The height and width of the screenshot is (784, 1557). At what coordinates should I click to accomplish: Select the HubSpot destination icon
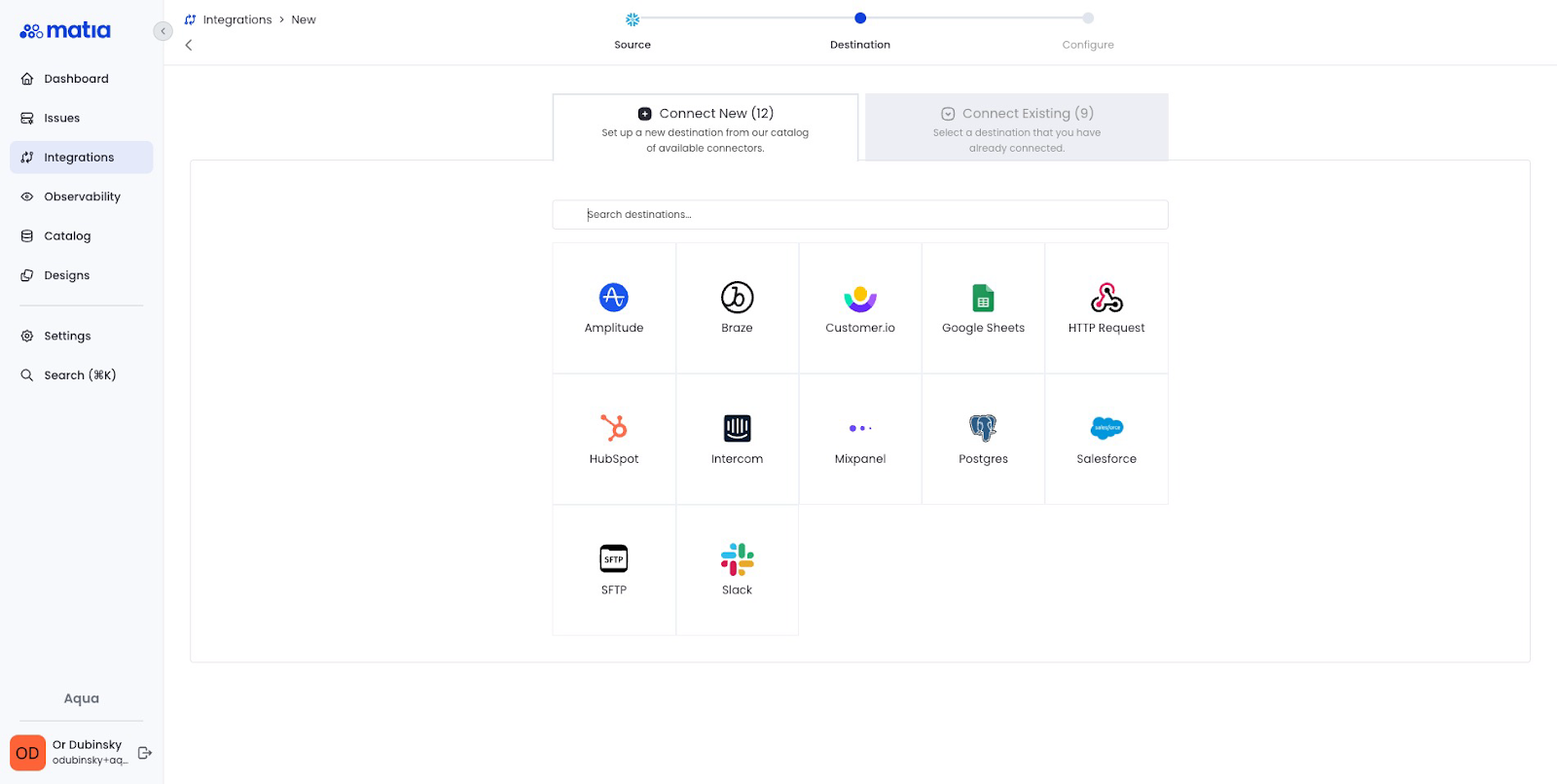[x=614, y=428]
